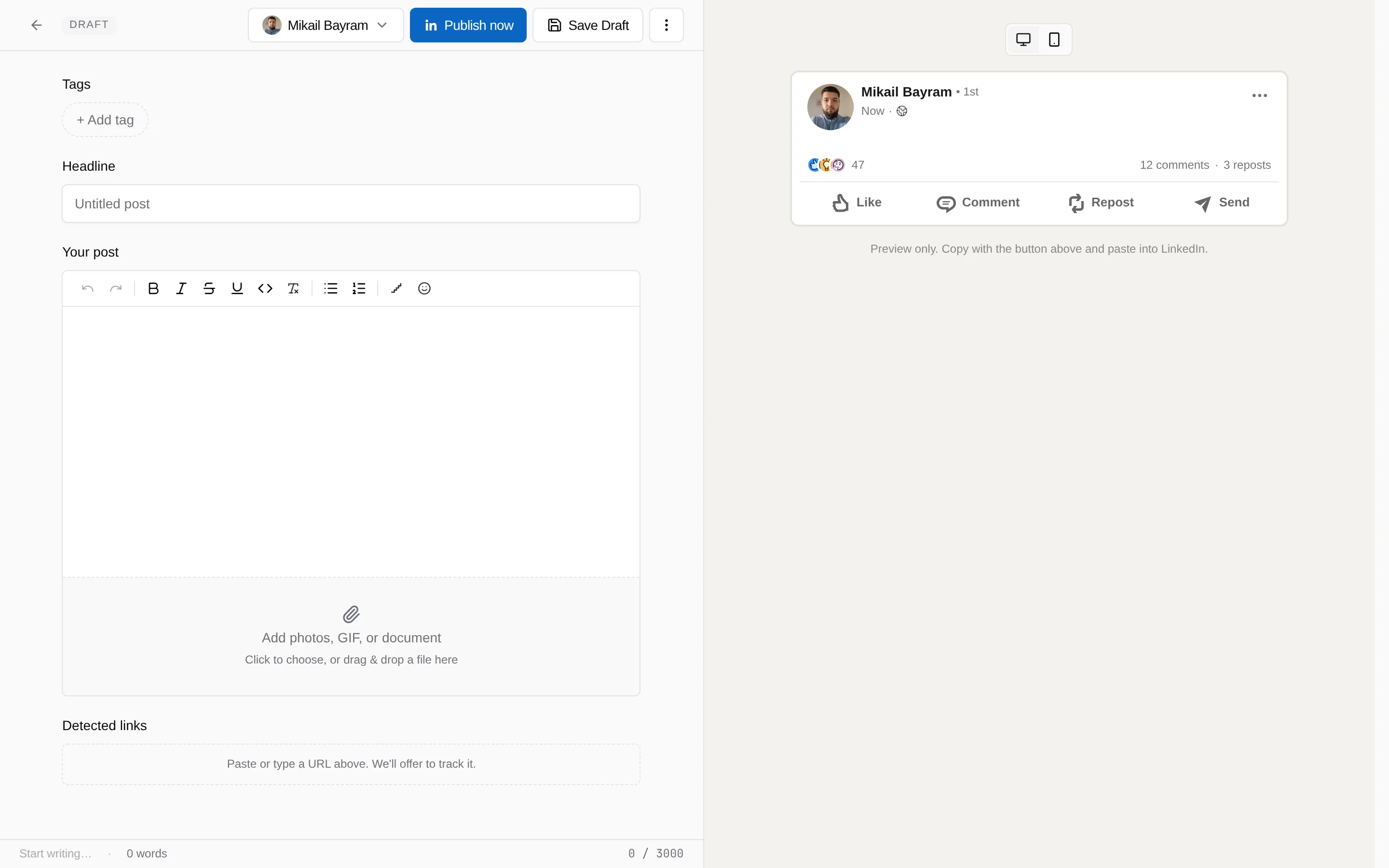
Task: Click the Add tag chip
Action: point(105,120)
